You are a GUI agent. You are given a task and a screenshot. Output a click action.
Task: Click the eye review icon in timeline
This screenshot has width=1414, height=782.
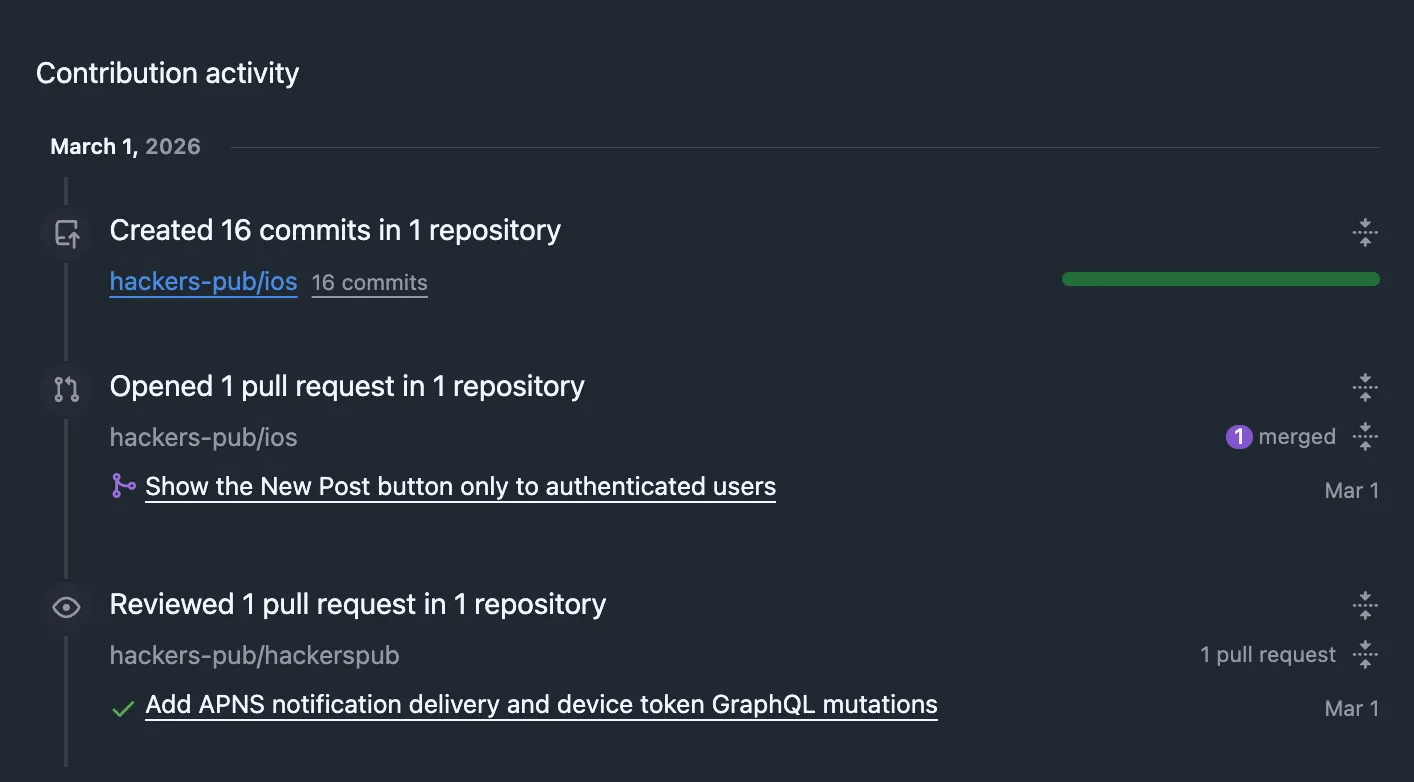[x=67, y=607]
